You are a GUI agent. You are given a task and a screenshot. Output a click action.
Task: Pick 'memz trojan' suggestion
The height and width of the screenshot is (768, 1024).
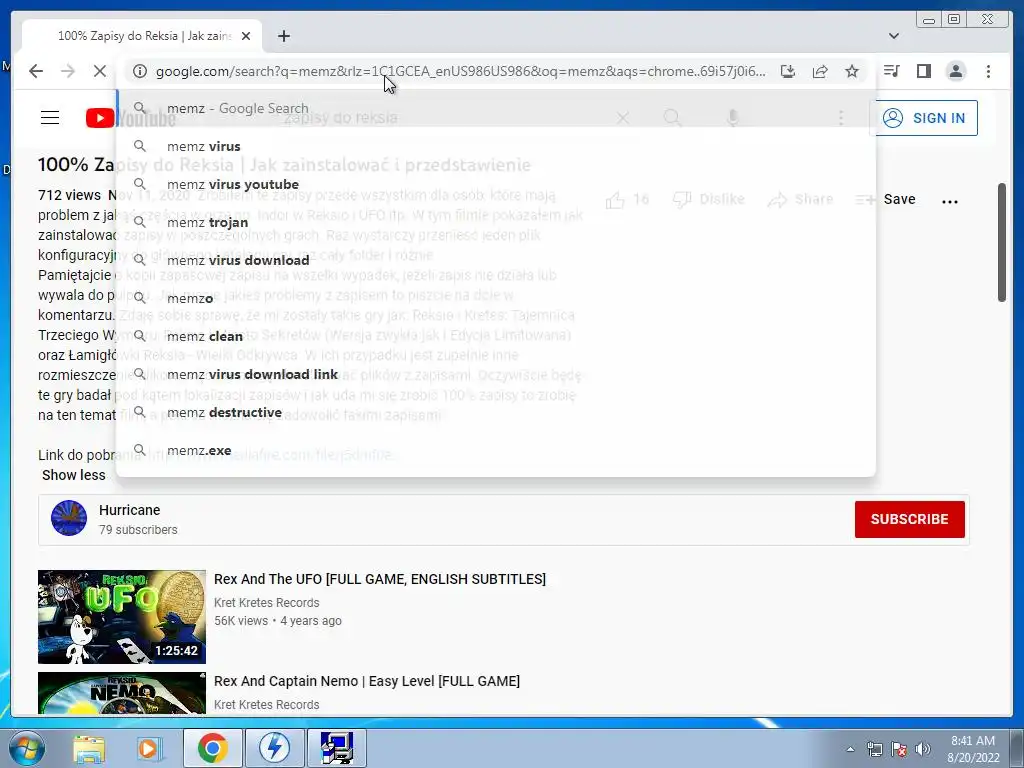pos(496,222)
